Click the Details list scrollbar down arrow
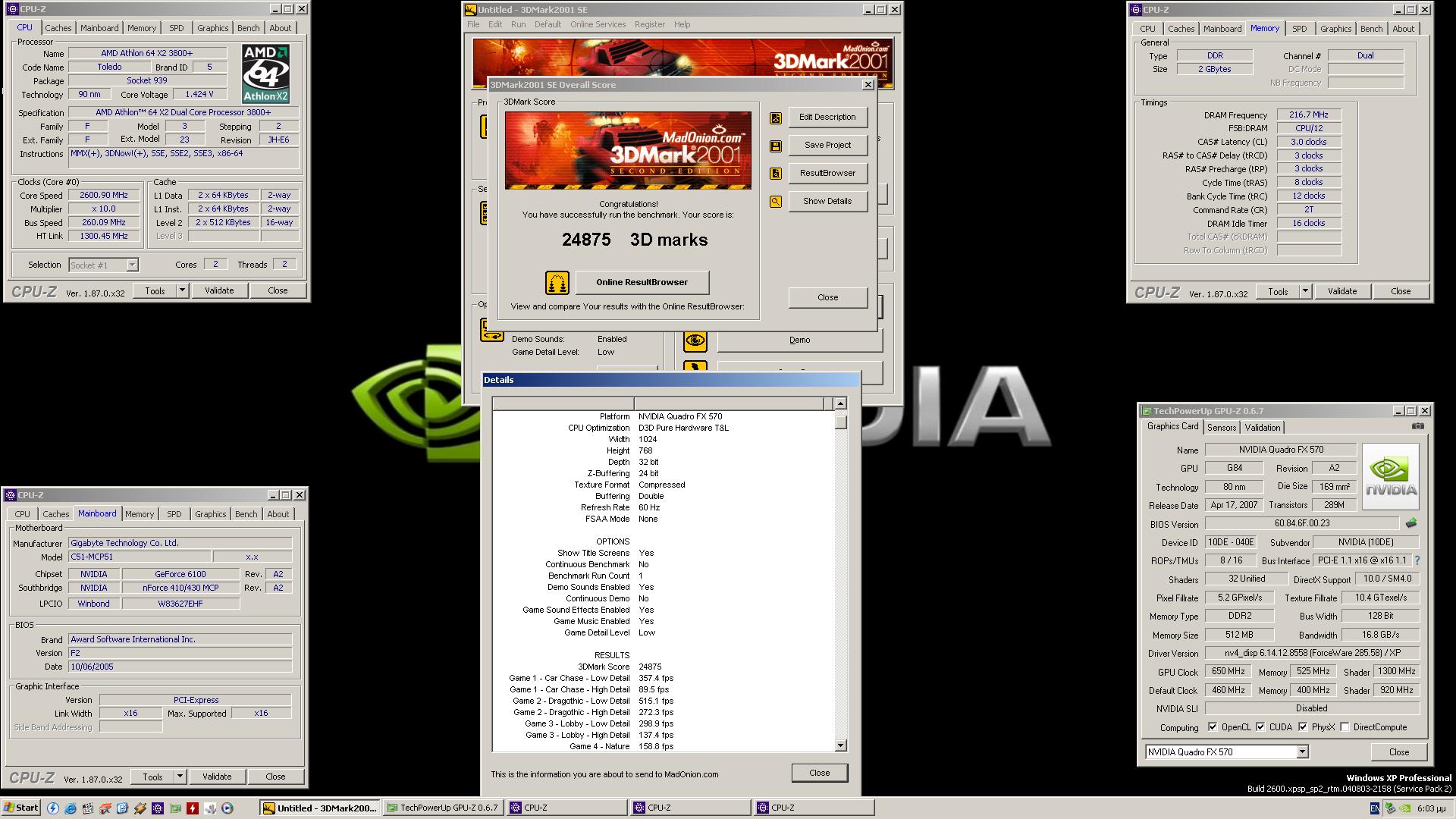 tap(840, 745)
